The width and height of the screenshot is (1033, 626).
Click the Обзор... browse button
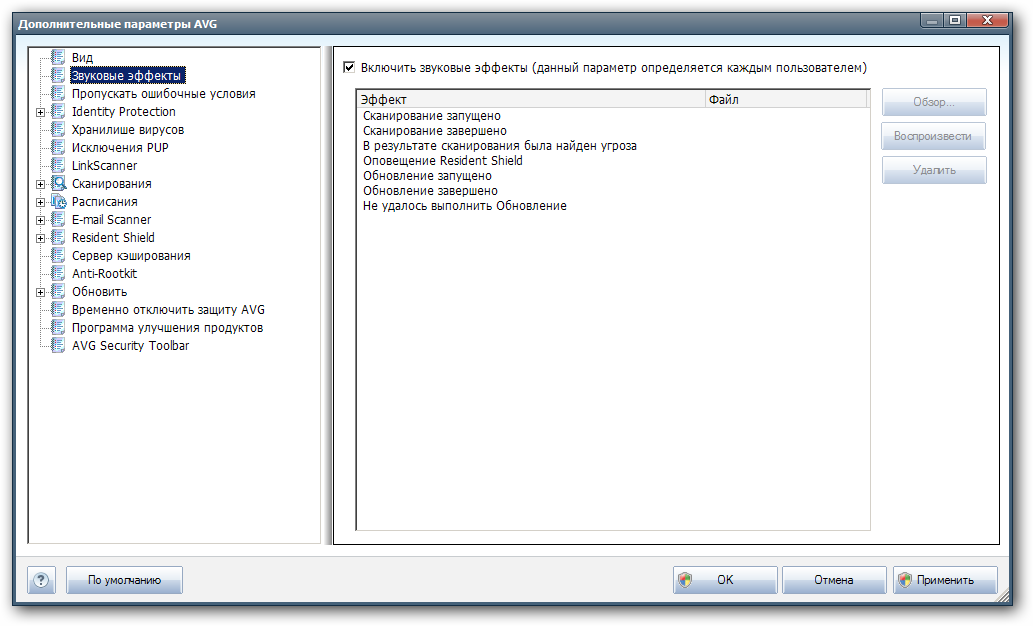click(934, 102)
